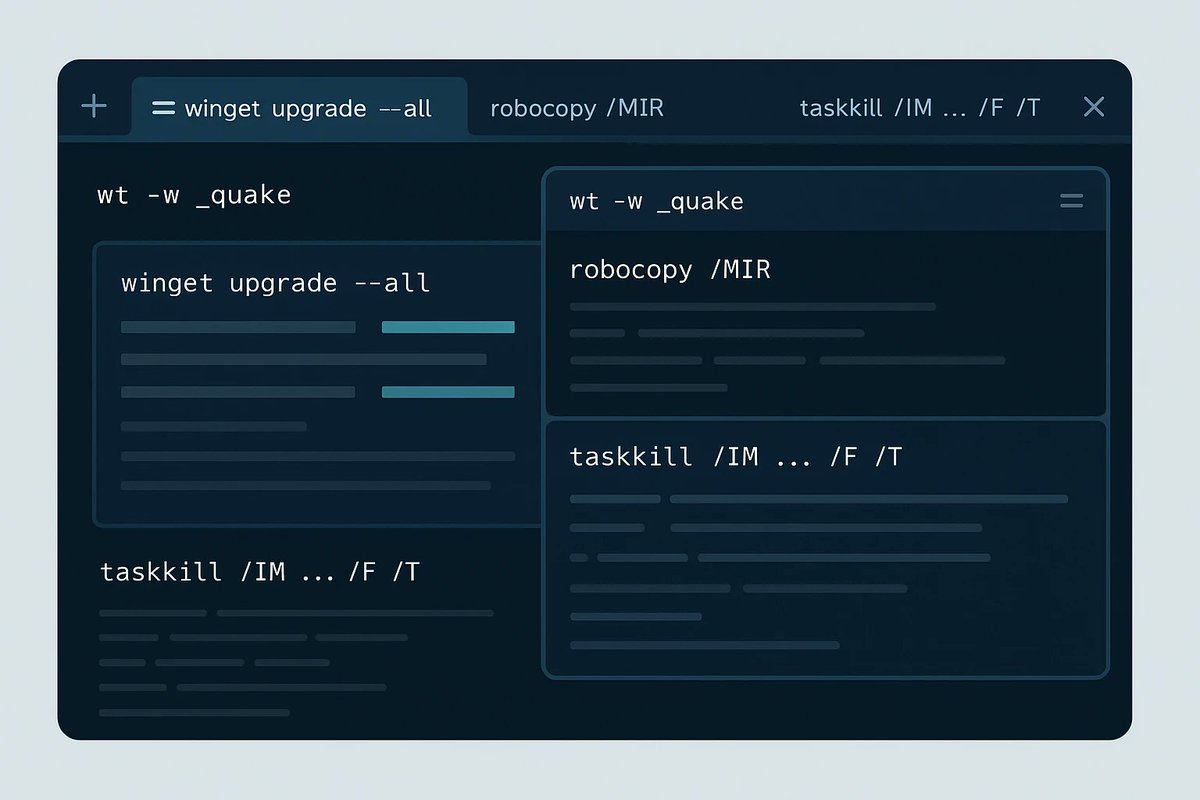Switch to the robocopy /MIR tab
This screenshot has height=800, width=1200.
coord(577,108)
